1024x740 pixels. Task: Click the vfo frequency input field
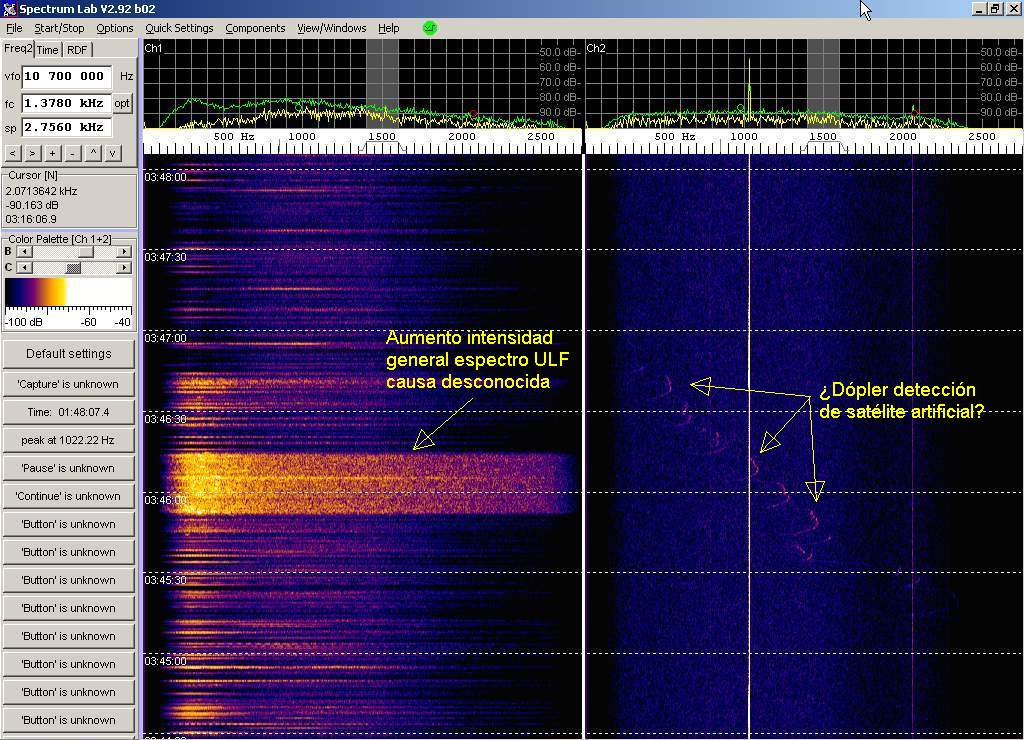click(x=66, y=76)
